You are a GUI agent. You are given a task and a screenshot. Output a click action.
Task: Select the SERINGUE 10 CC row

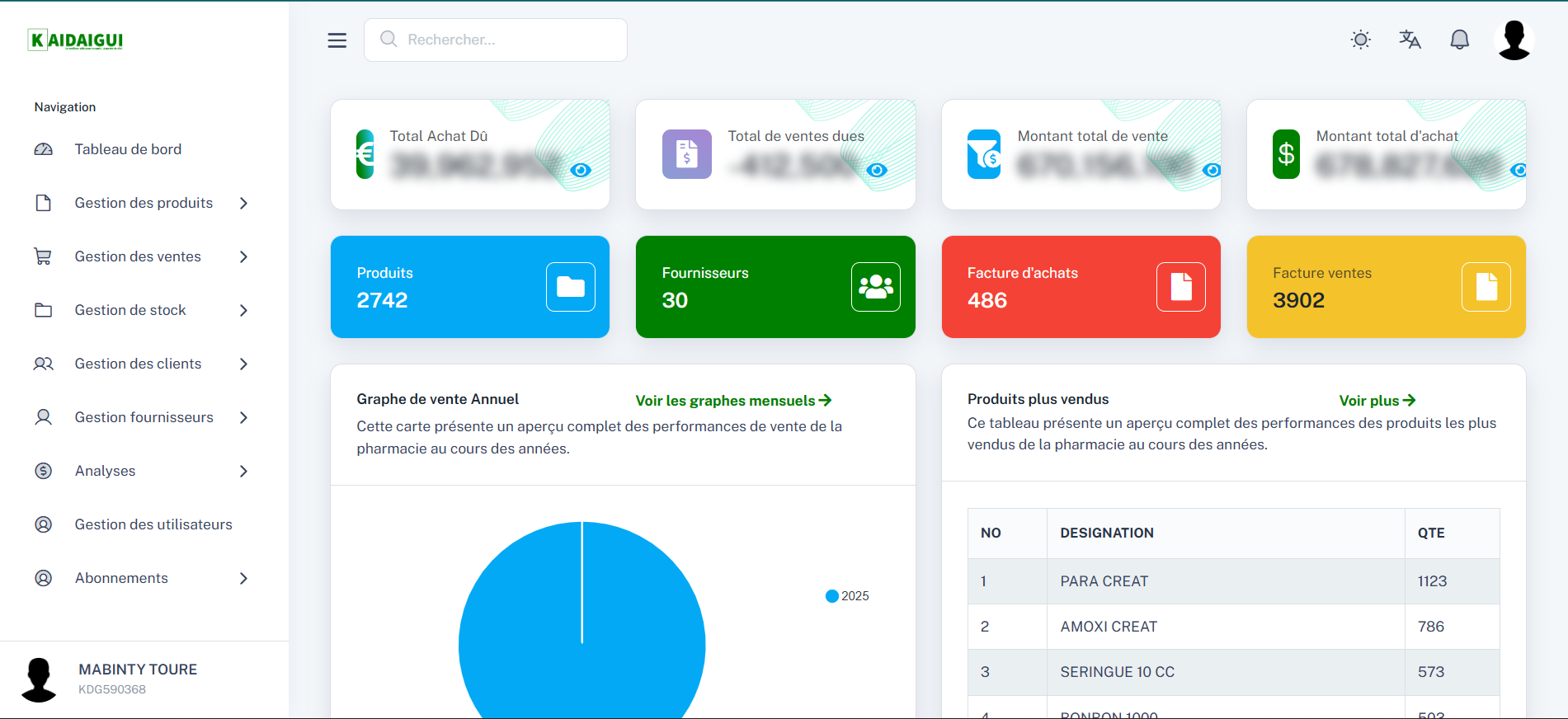[x=1234, y=672]
